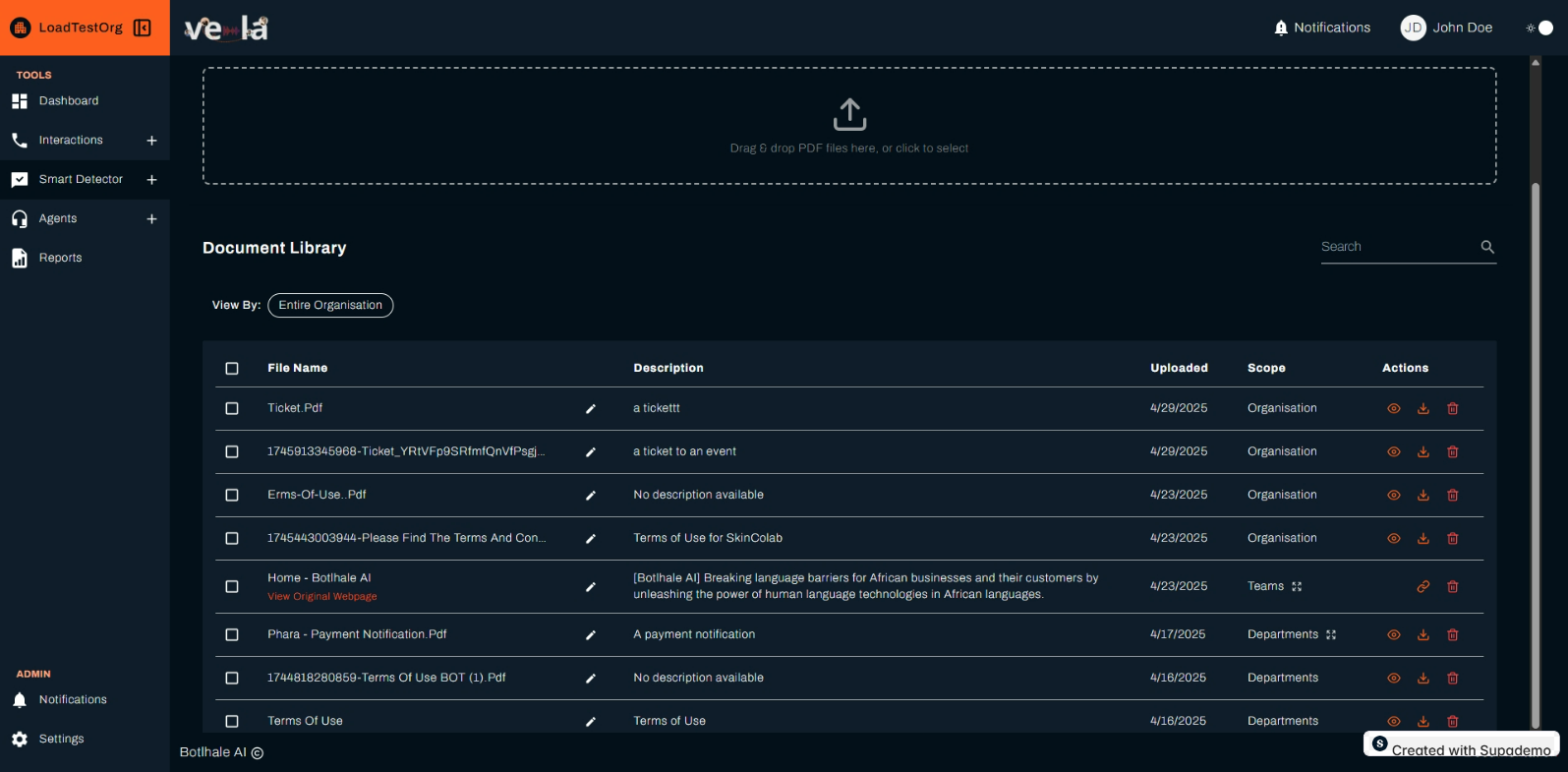This screenshot has width=1568, height=772.
Task: Check the 1745913345968-Ticket row checkbox
Action: click(232, 451)
